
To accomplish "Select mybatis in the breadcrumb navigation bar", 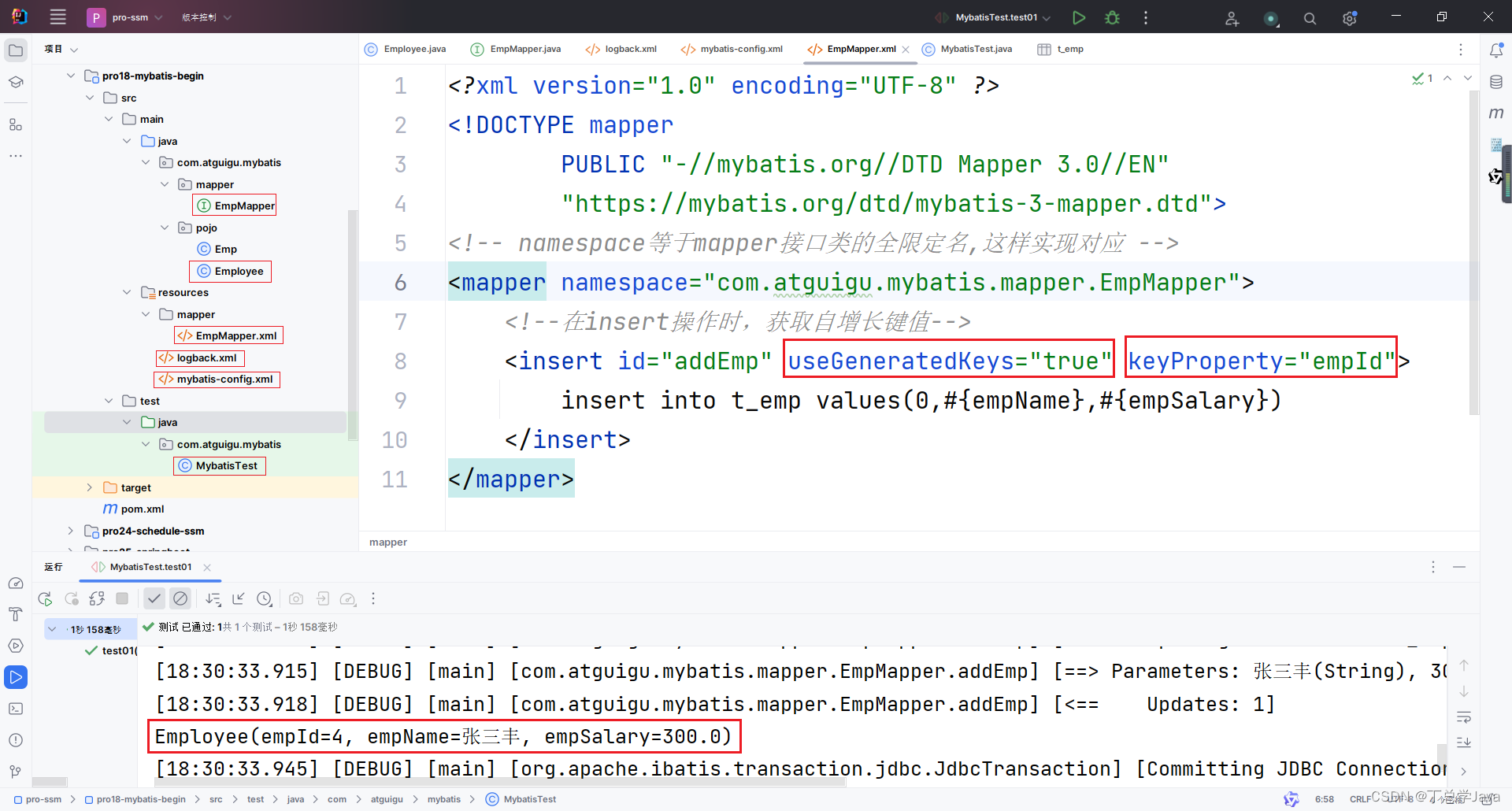I will pos(443,799).
